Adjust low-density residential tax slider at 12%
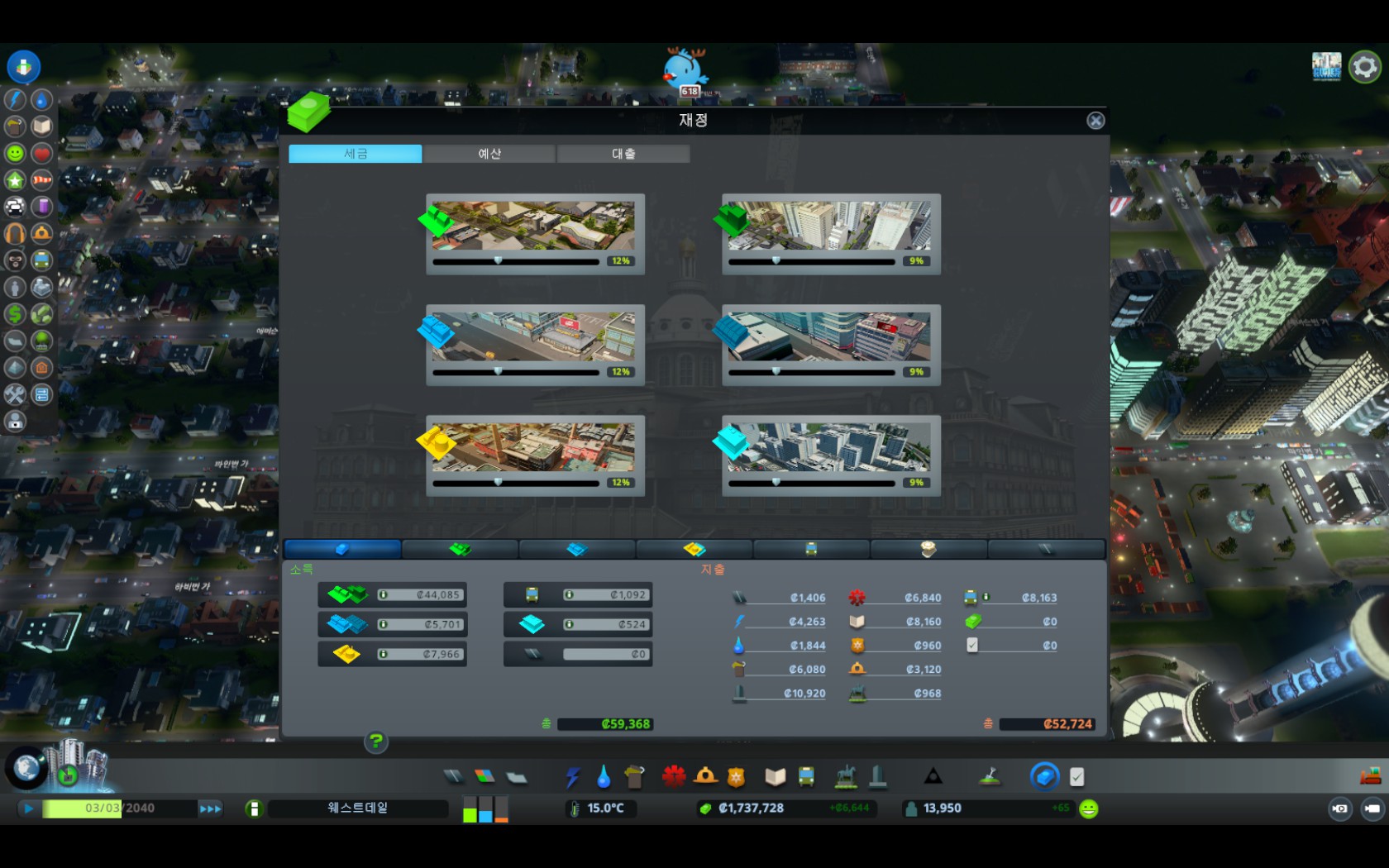The image size is (1389, 868). pyautogui.click(x=515, y=261)
